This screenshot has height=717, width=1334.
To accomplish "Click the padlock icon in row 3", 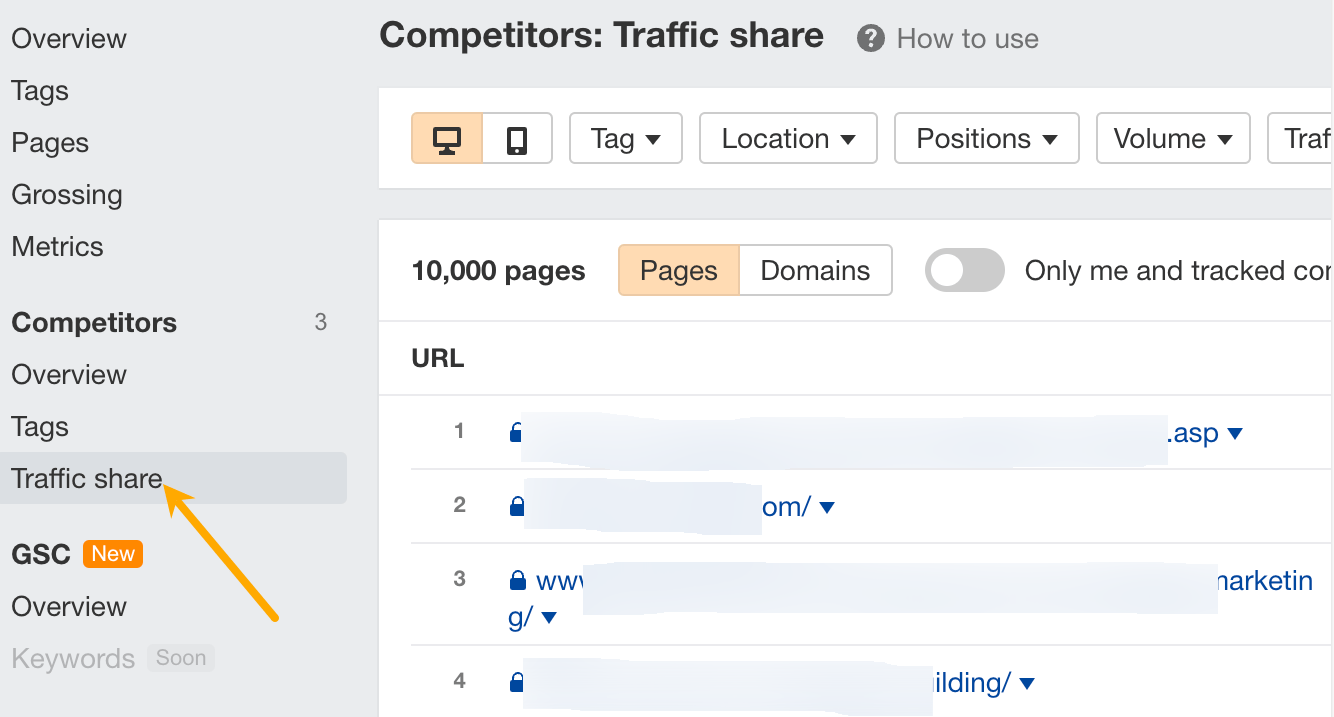I will 518,581.
